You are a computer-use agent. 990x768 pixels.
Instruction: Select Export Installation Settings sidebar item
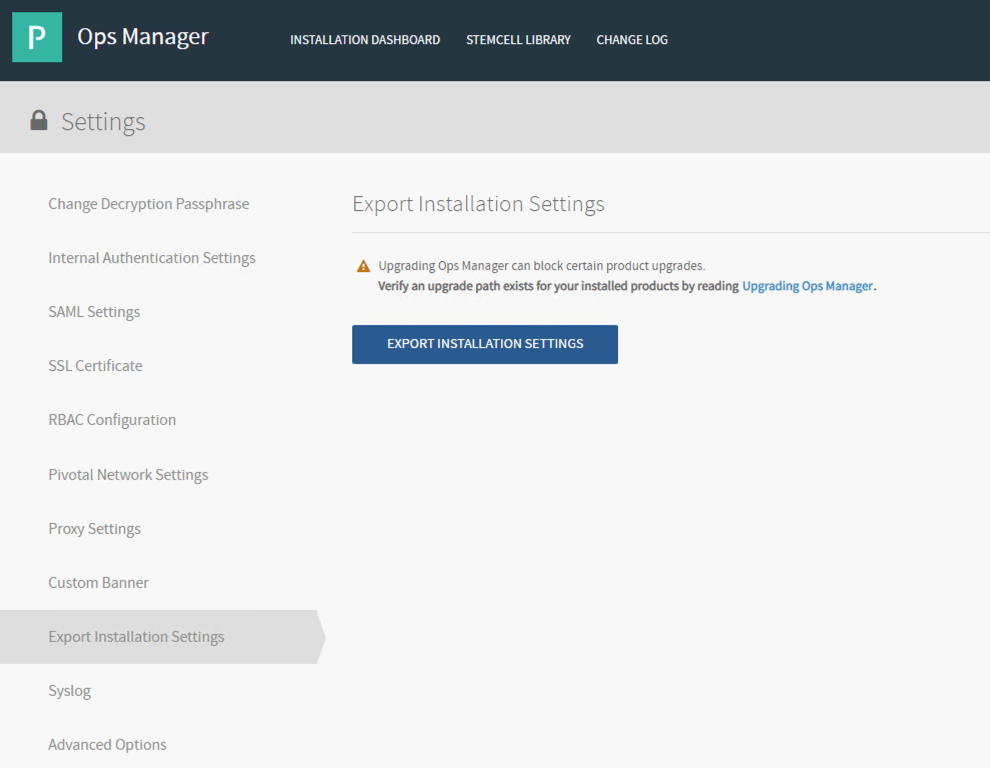pyautogui.click(x=136, y=637)
